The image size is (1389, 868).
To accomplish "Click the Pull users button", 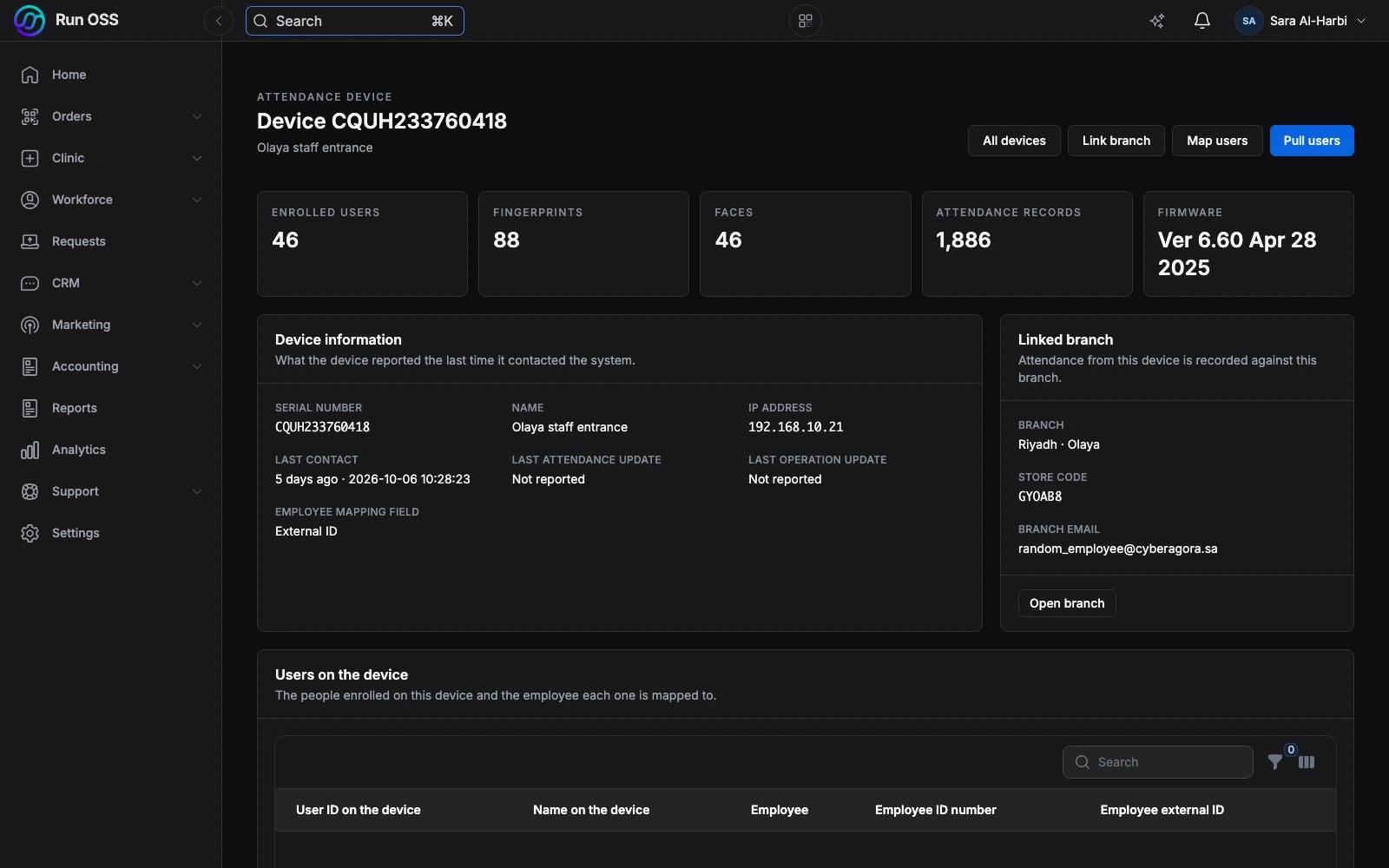I will point(1312,141).
